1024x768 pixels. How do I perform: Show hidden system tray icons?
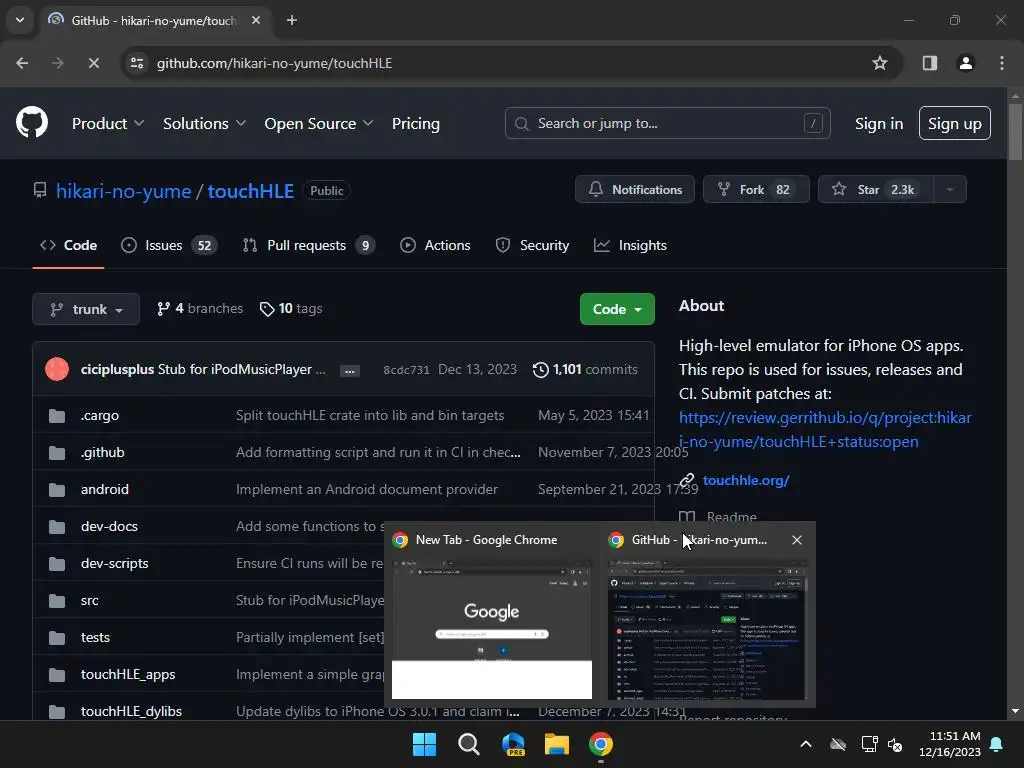click(806, 744)
